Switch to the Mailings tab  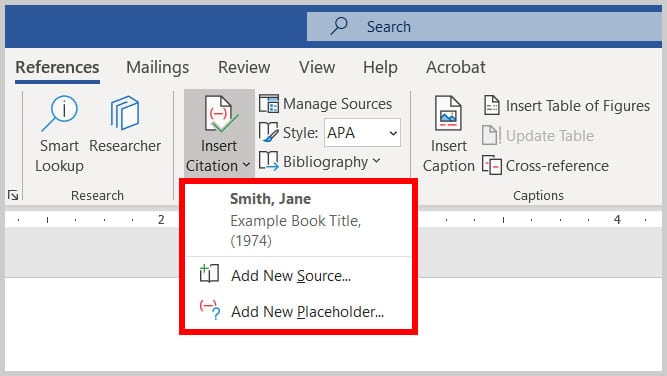pyautogui.click(x=158, y=67)
